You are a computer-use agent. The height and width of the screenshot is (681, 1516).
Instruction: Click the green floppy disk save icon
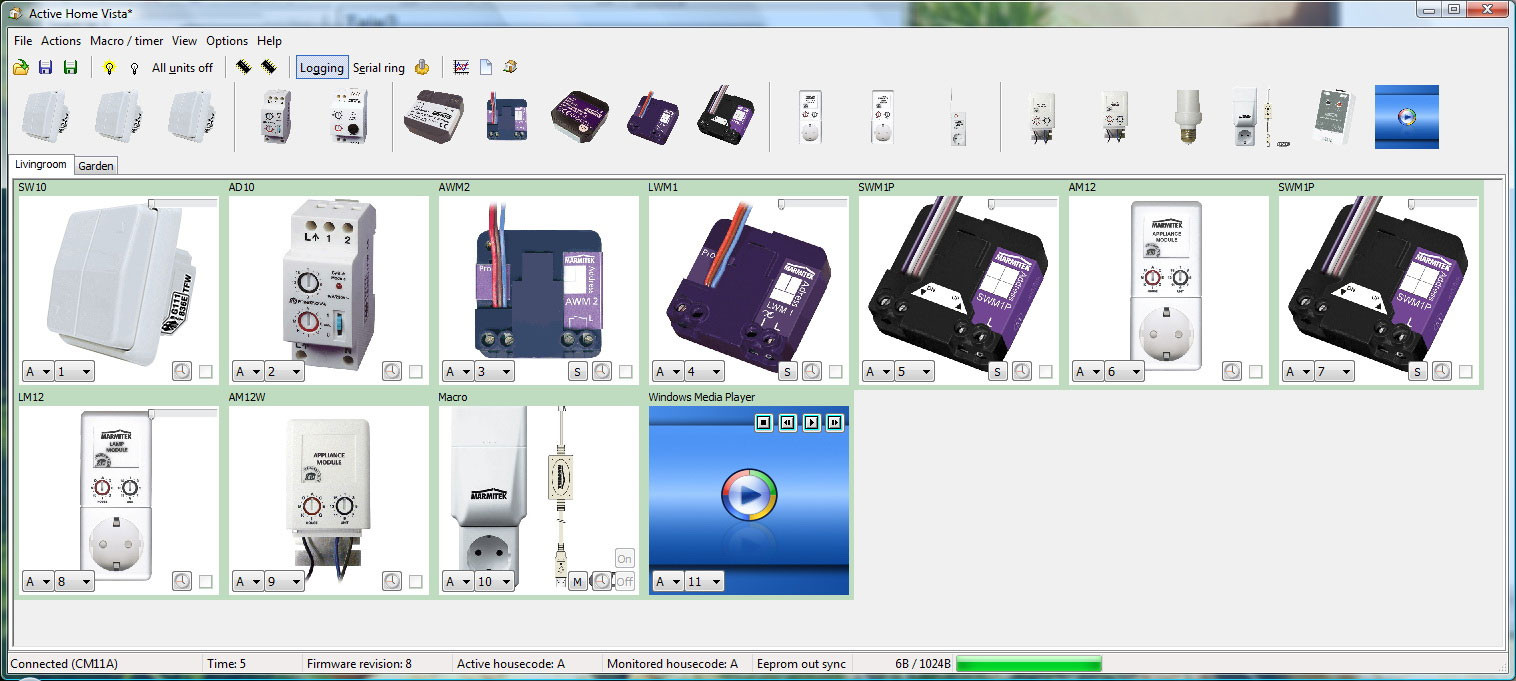pyautogui.click(x=70, y=68)
